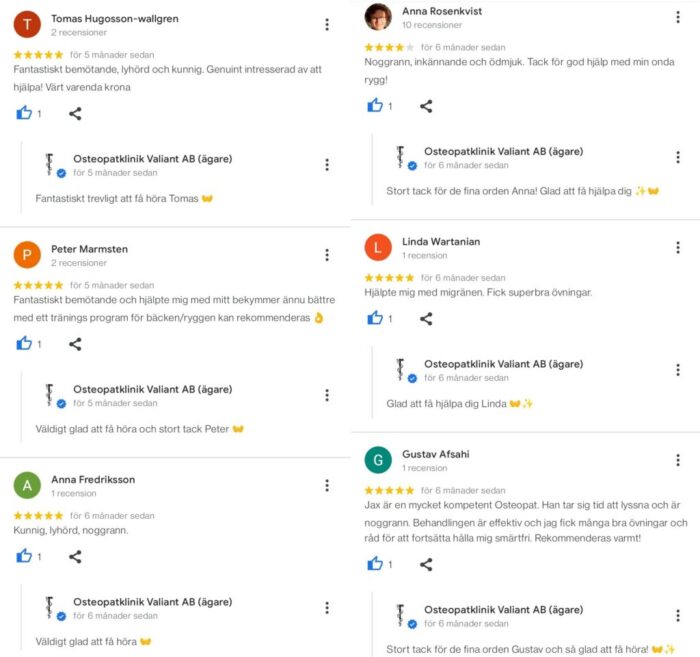Viewport: 700px width, 657px height.
Task: Share Peter Marmsten's review
Action: pos(75,344)
